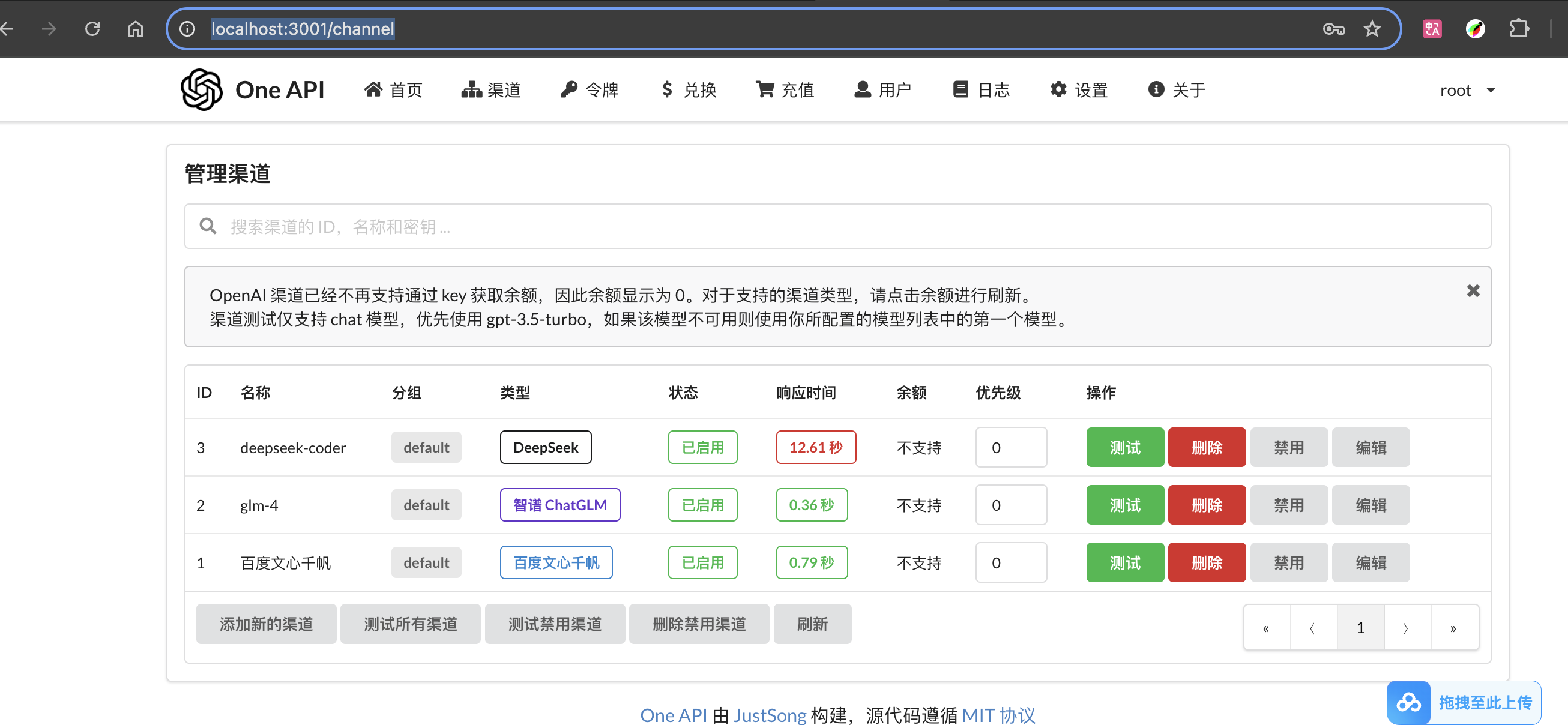Open the 设置 settings menu
The height and width of the screenshot is (725, 1568).
point(1079,90)
